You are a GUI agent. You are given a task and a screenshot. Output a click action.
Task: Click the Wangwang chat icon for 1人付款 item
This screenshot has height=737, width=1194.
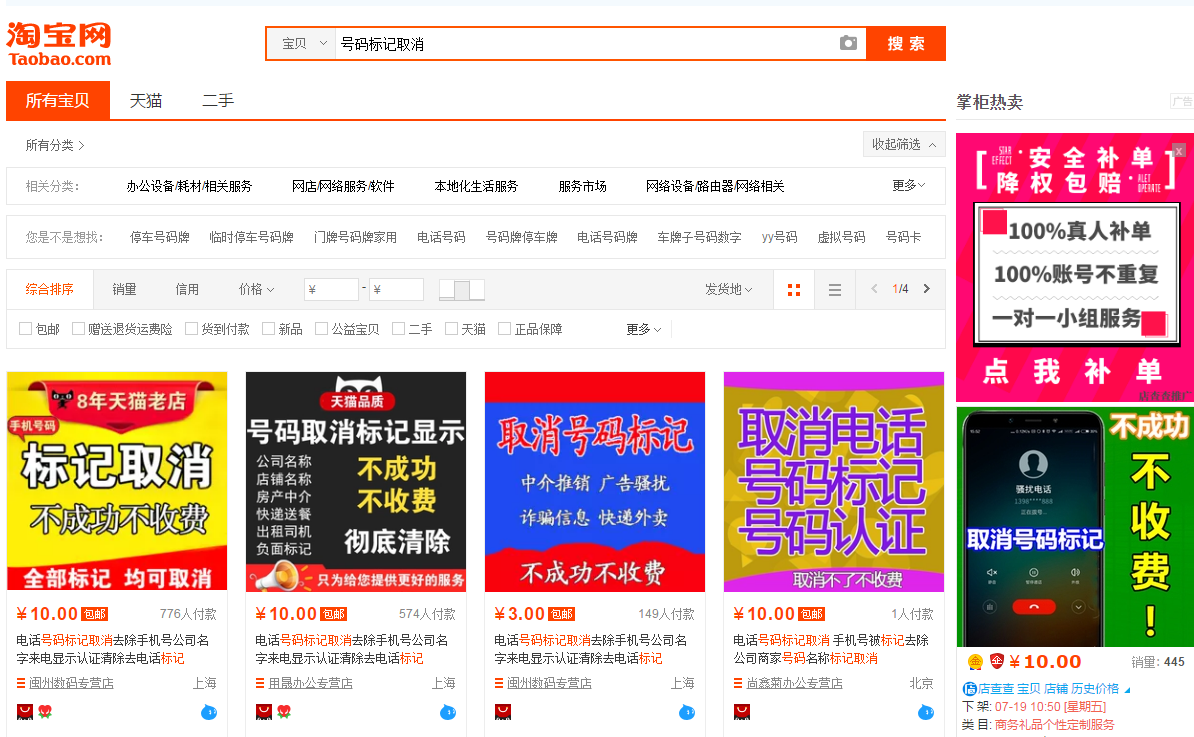click(926, 712)
